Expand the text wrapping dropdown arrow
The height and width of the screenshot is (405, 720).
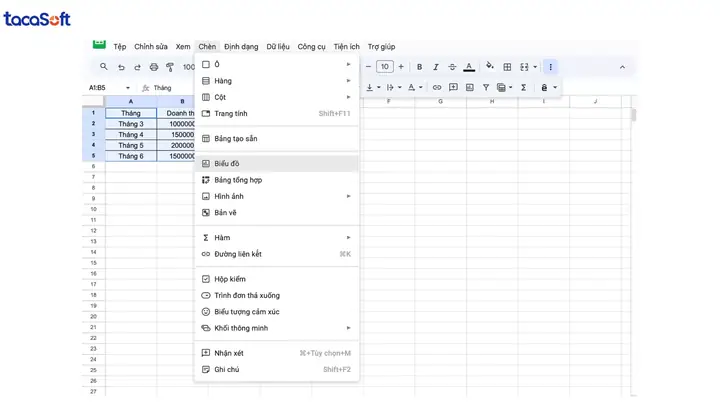tap(400, 87)
